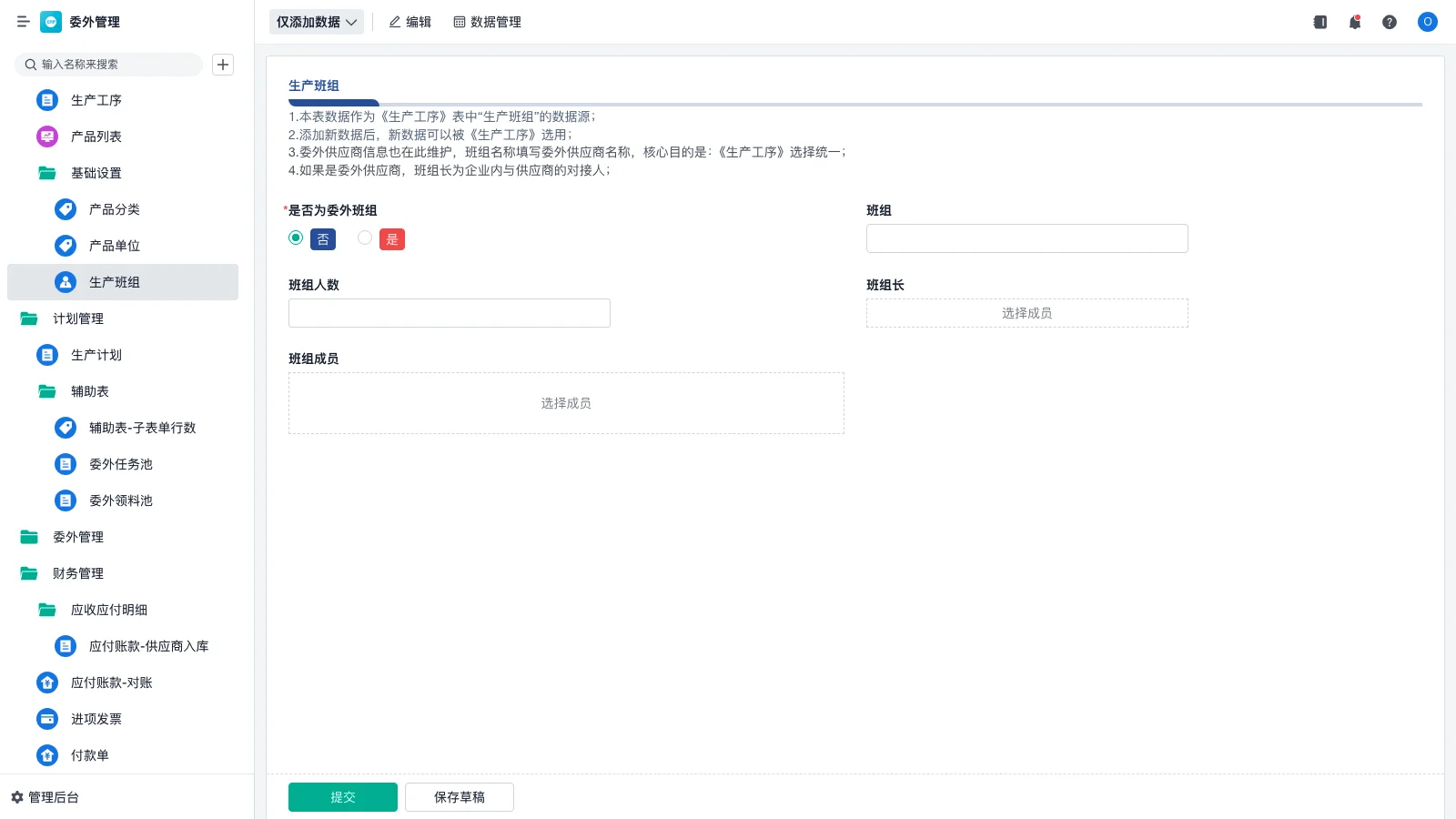
Task: Collapse the 财务管理 folder
Action: pyautogui.click(x=78, y=573)
